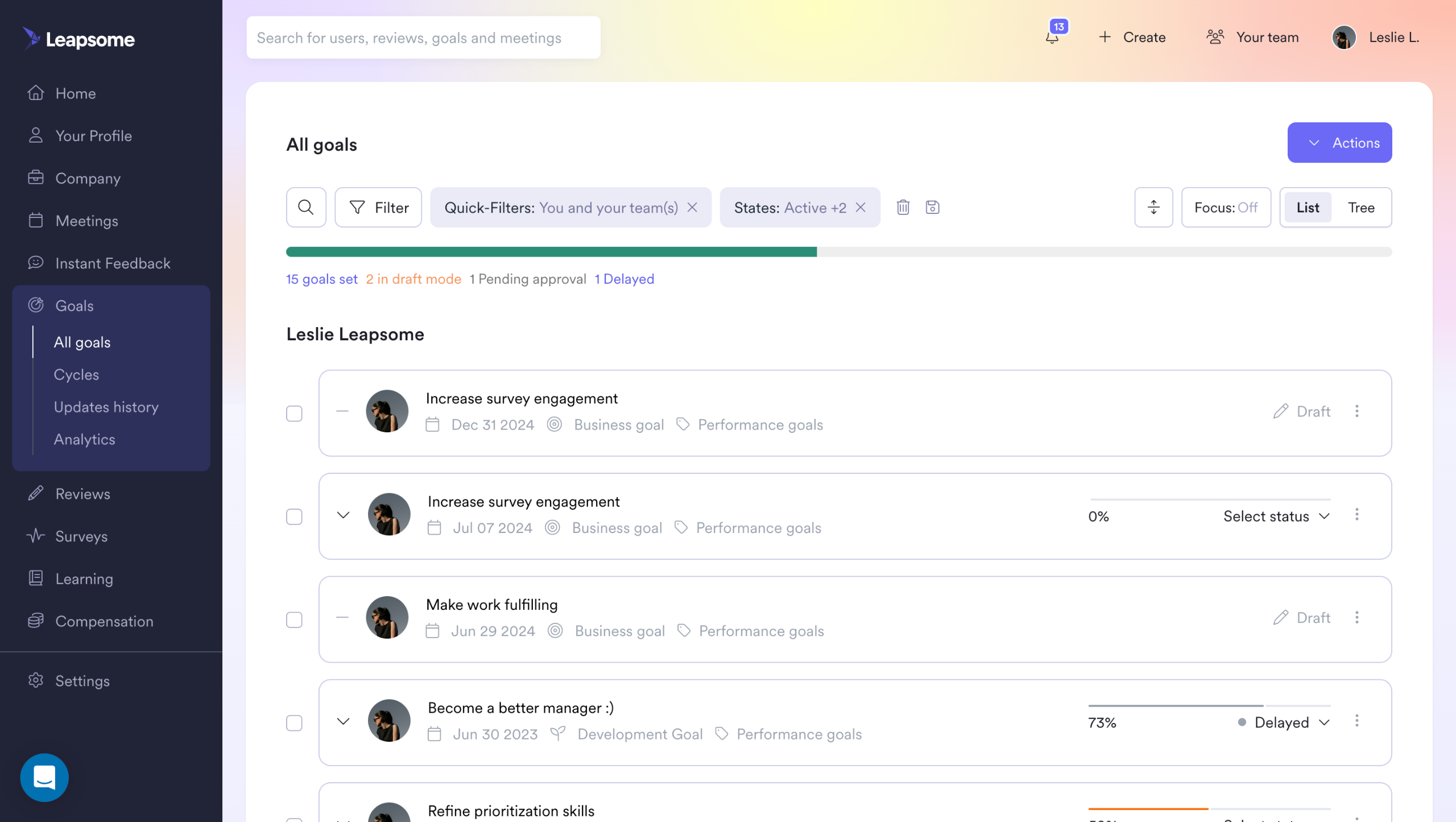This screenshot has width=1456, height=822.
Task: Toggle the Focus: Off button
Action: coord(1226,207)
